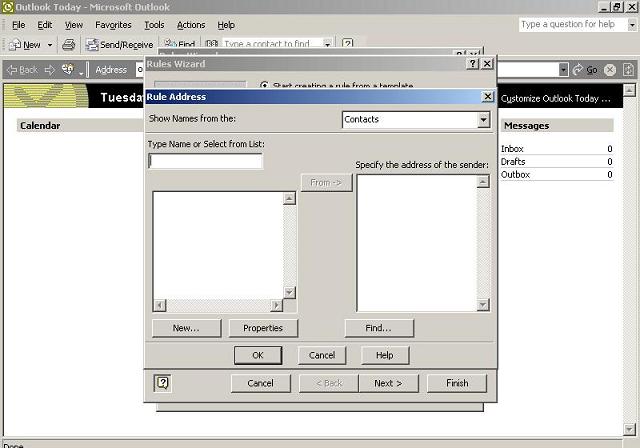Click the New mail toolbar button
The height and width of the screenshot is (448, 640).
tap(25, 44)
